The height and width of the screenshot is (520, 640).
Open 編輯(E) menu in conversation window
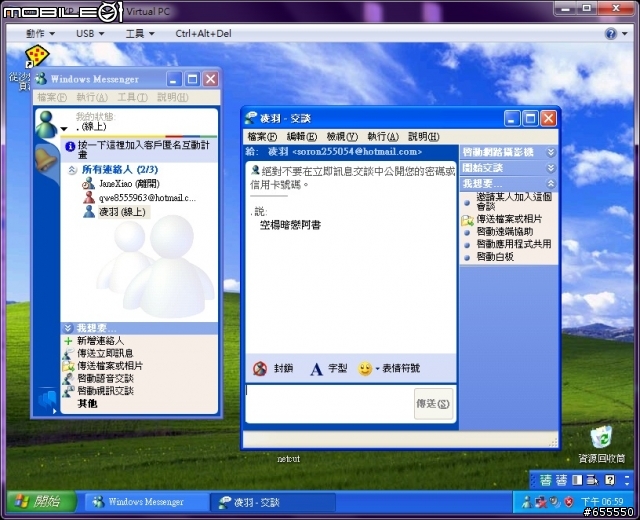pos(302,137)
